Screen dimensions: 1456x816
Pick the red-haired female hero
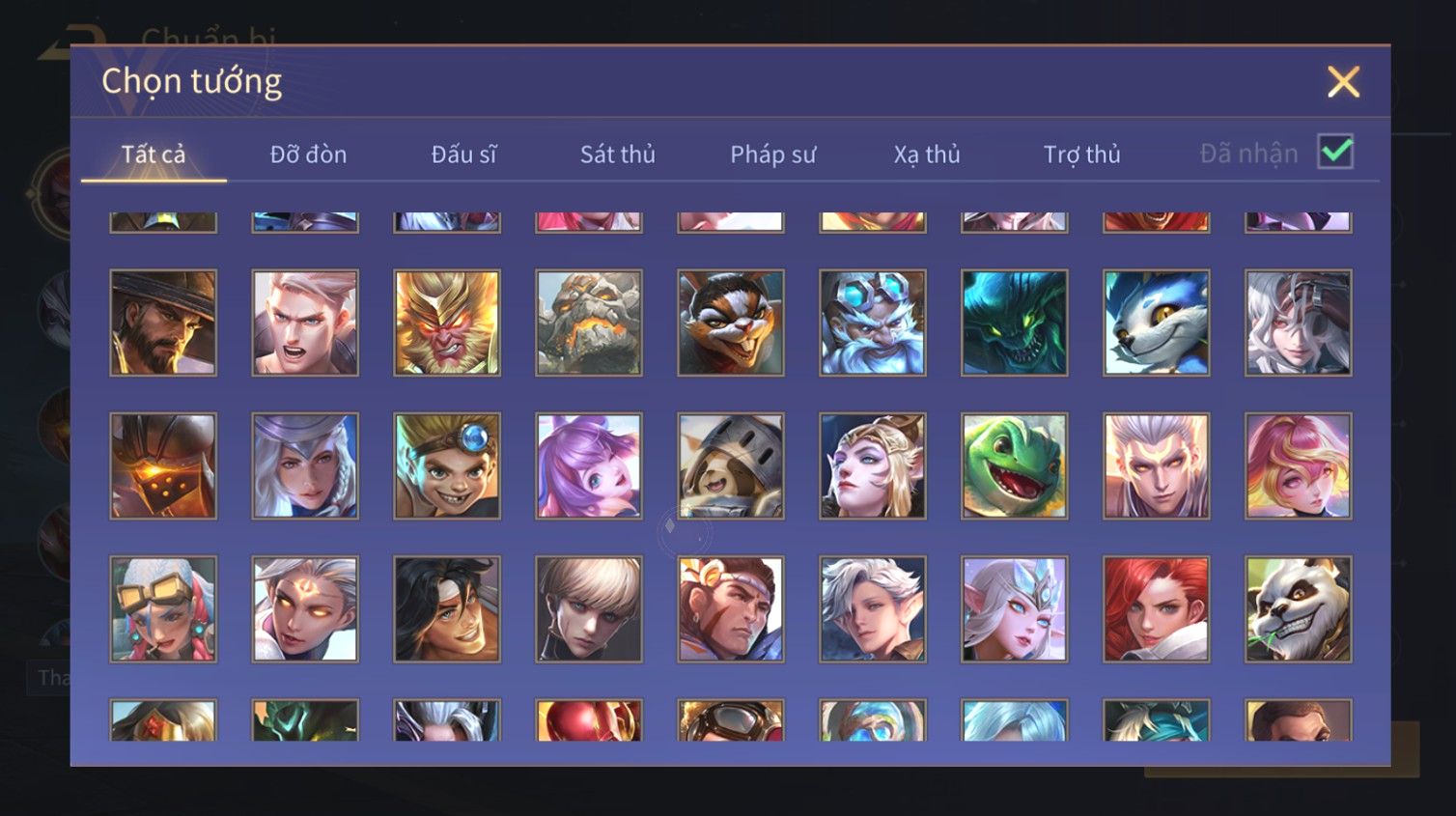[1156, 608]
